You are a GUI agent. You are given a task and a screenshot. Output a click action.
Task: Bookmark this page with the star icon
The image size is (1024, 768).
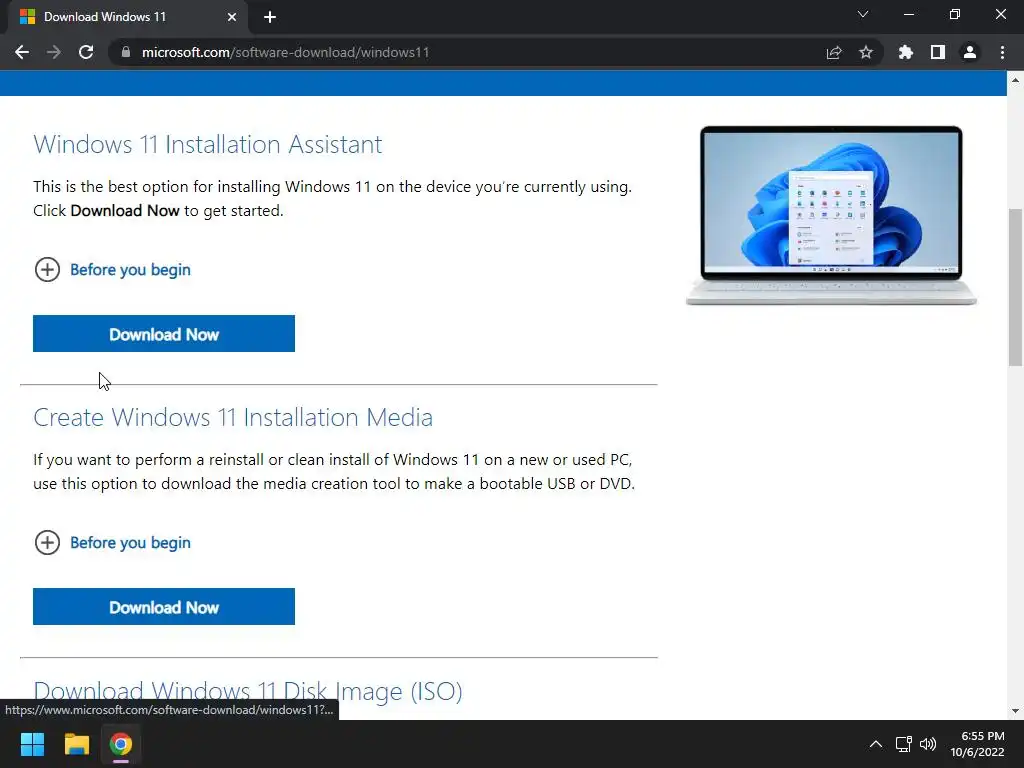point(866,52)
